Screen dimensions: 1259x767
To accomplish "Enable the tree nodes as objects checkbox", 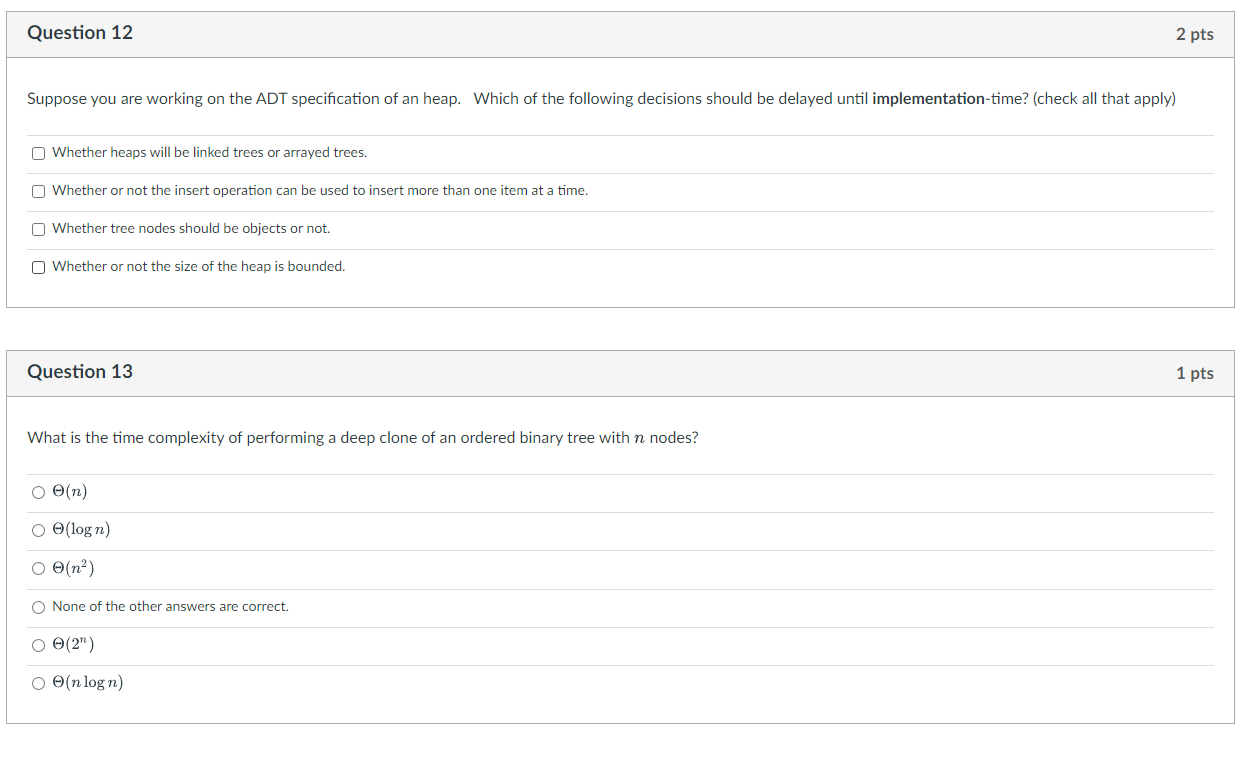I will (38, 229).
